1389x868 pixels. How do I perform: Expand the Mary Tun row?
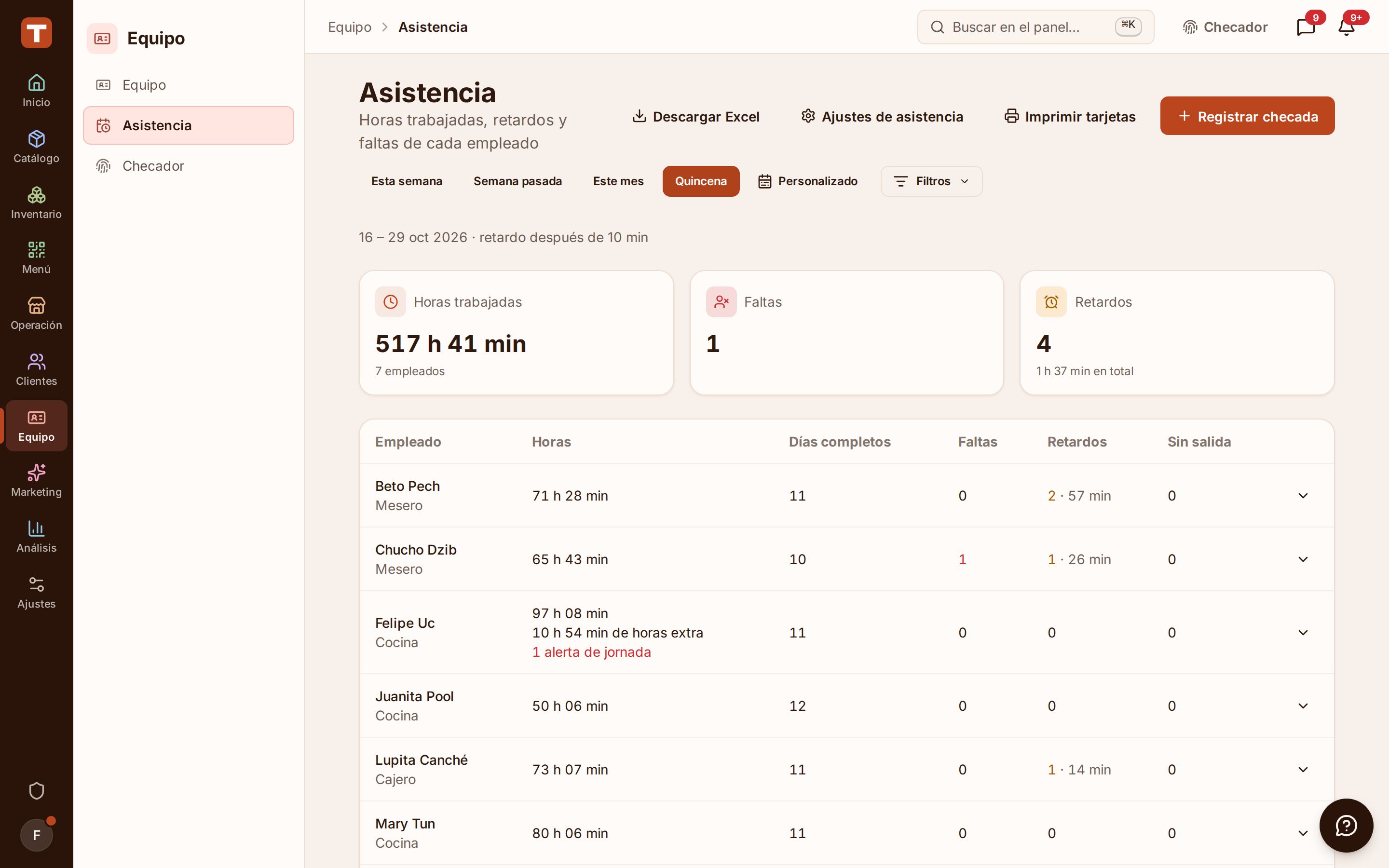1303,833
